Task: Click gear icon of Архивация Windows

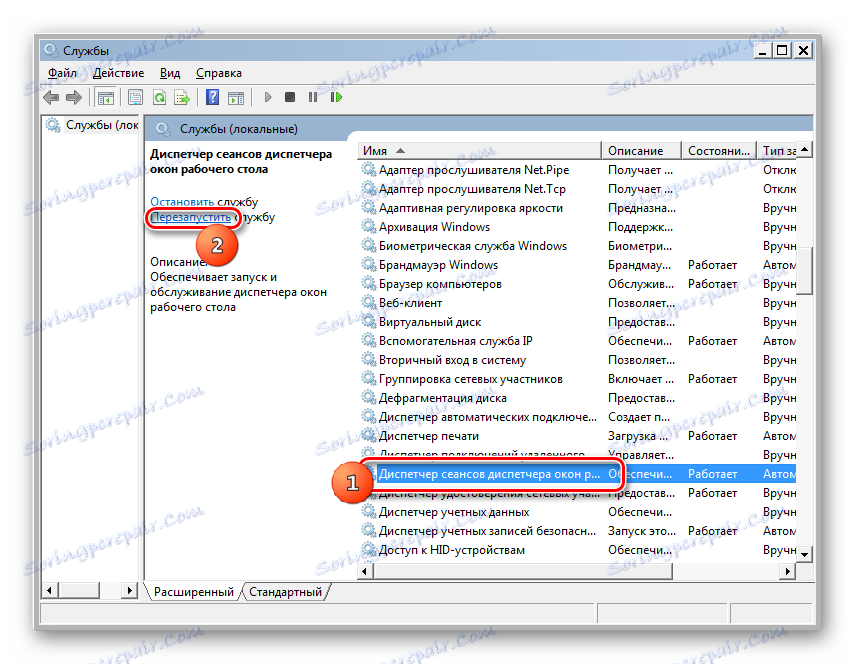Action: point(369,226)
